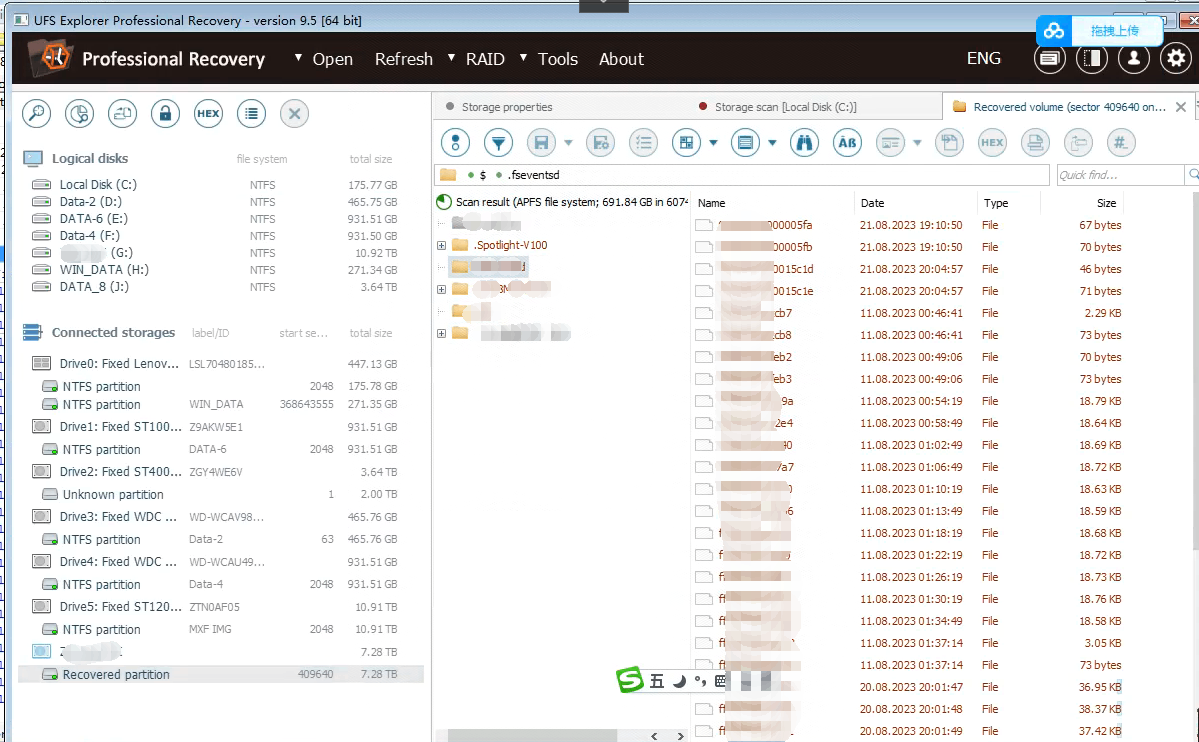The image size is (1199, 742).
Task: Click horizontal scrollbar left arrow in folder tree
Action: coord(654,736)
